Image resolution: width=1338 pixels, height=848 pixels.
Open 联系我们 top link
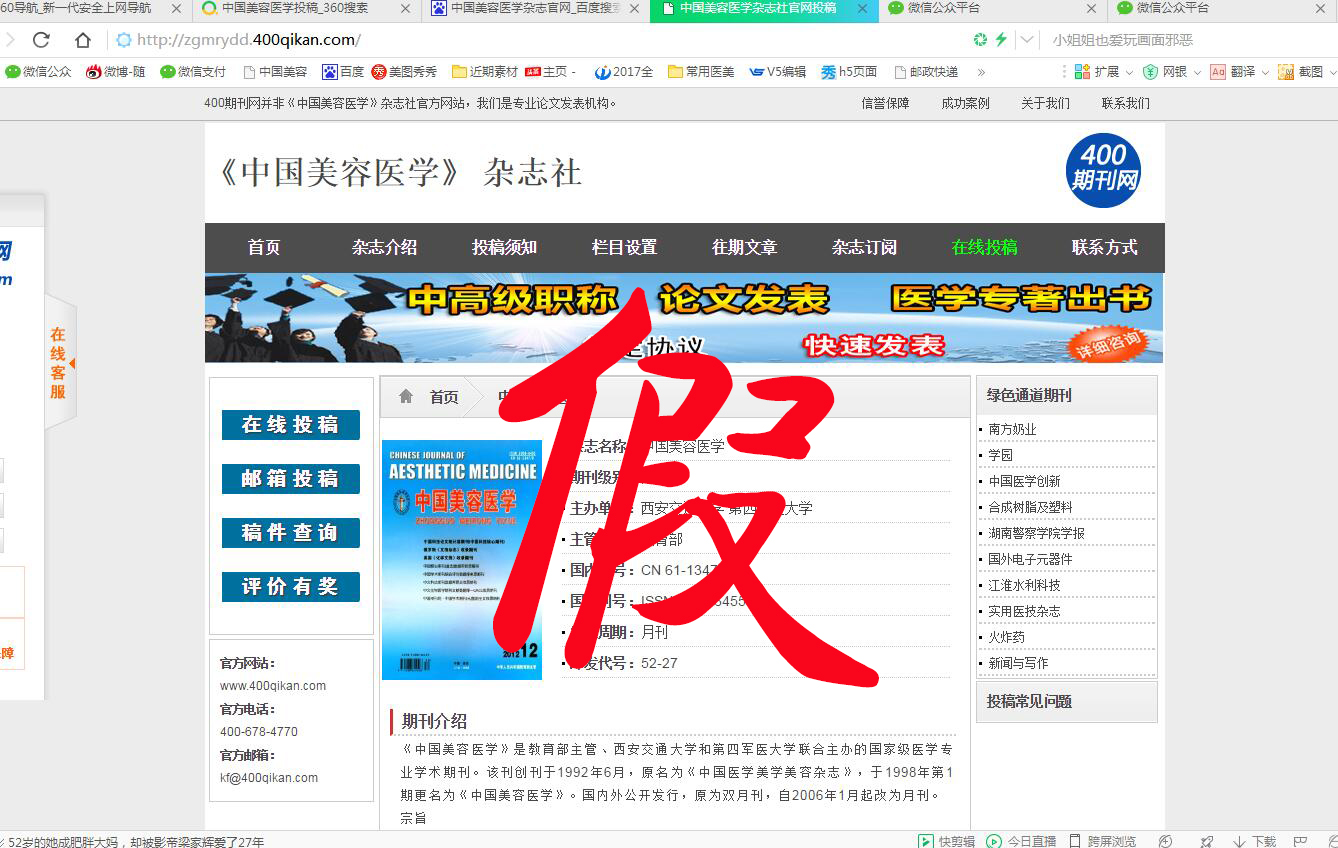tap(1125, 103)
